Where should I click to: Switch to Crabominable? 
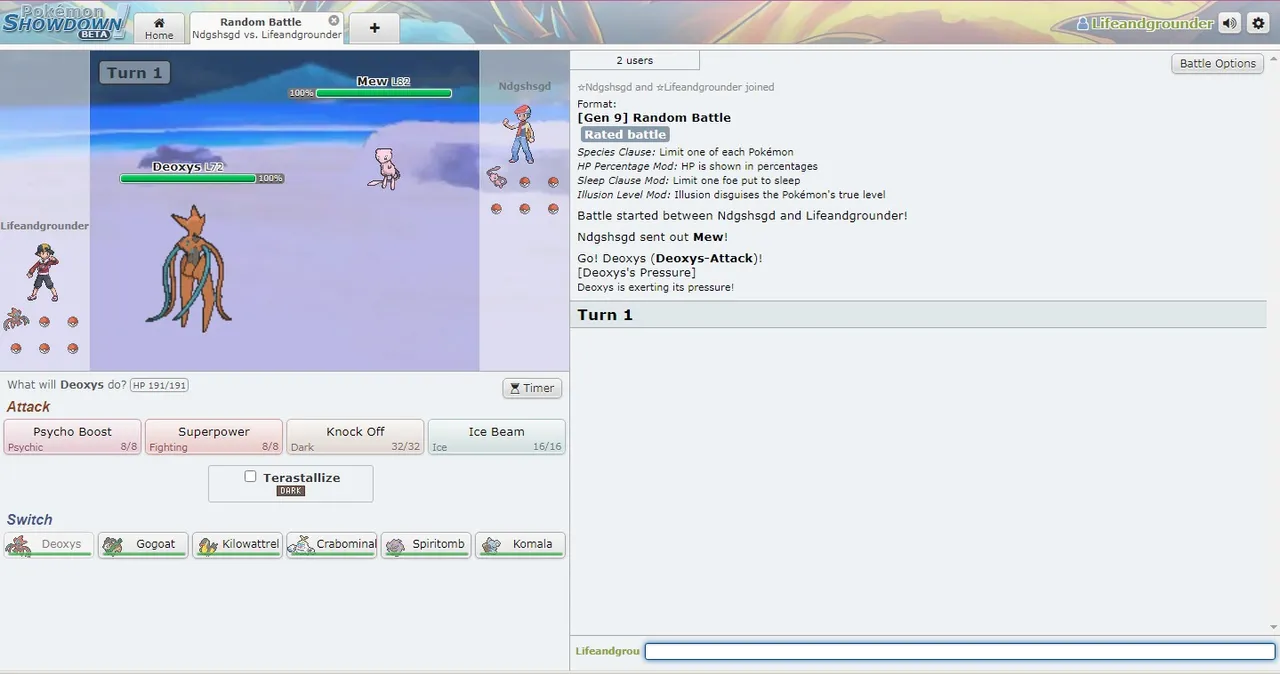tap(331, 545)
